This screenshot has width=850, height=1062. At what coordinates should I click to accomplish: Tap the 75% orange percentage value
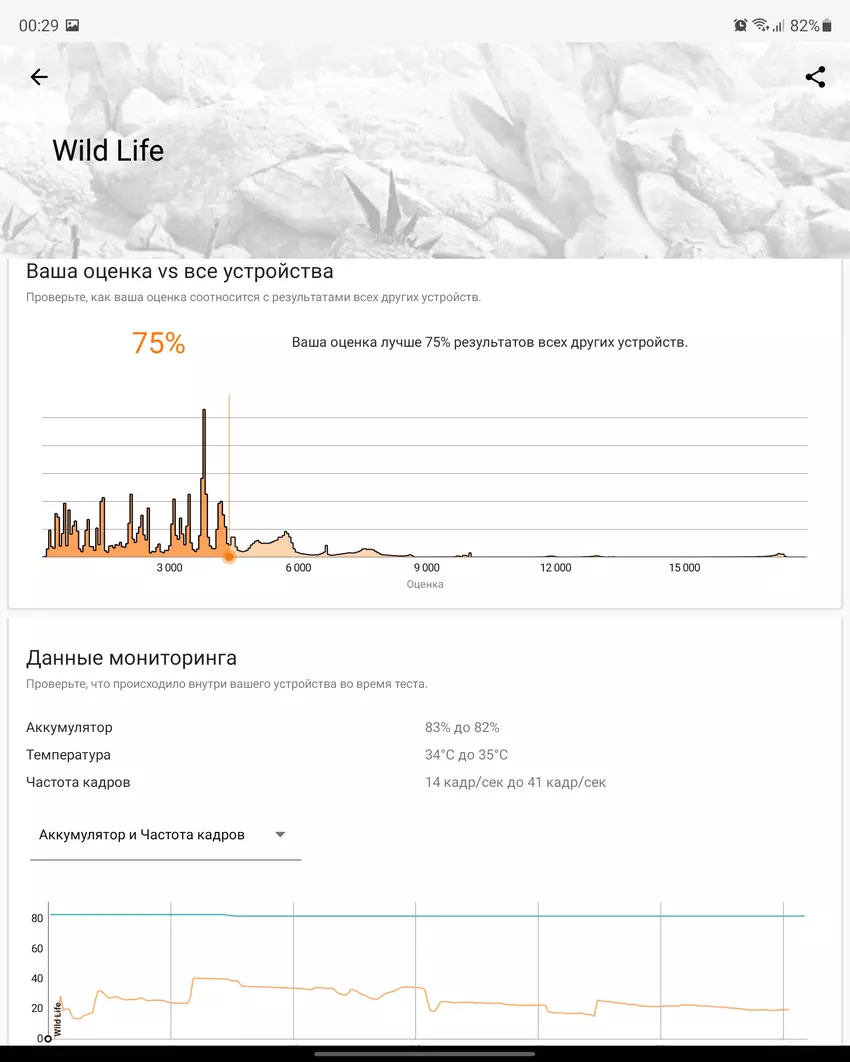(x=158, y=343)
